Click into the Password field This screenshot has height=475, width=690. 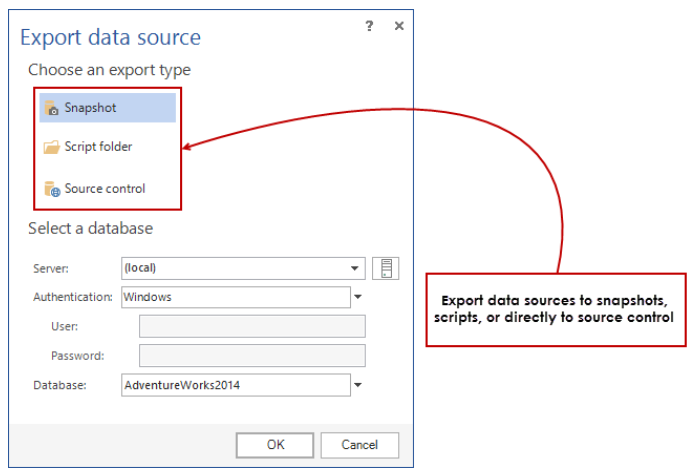coord(252,356)
